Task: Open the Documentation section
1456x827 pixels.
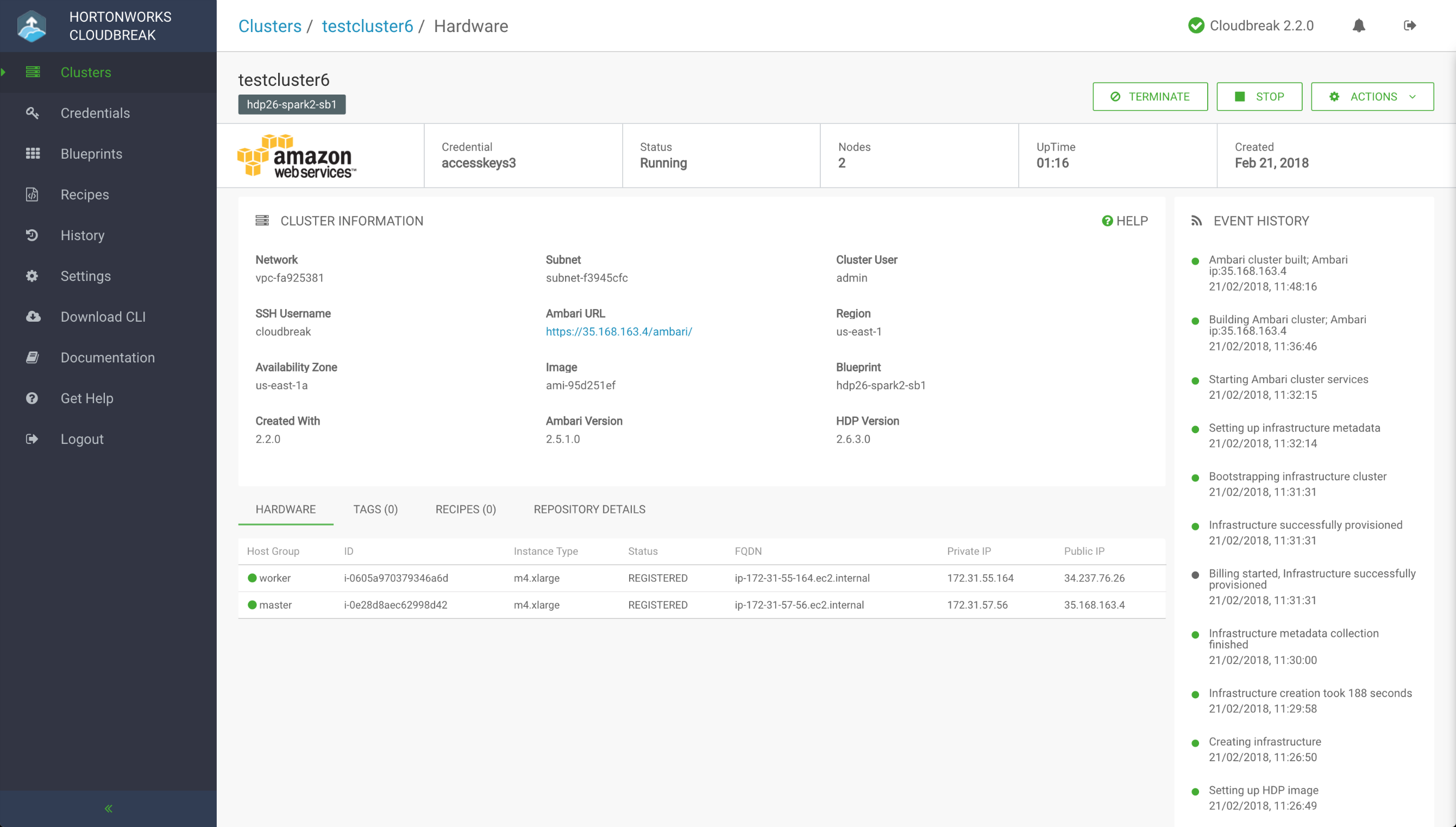Action: tap(108, 358)
